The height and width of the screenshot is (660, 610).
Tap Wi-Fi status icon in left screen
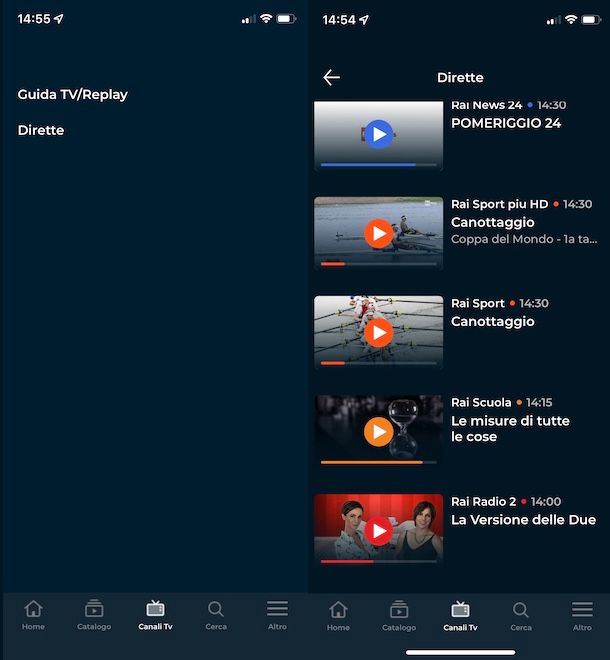pos(266,19)
